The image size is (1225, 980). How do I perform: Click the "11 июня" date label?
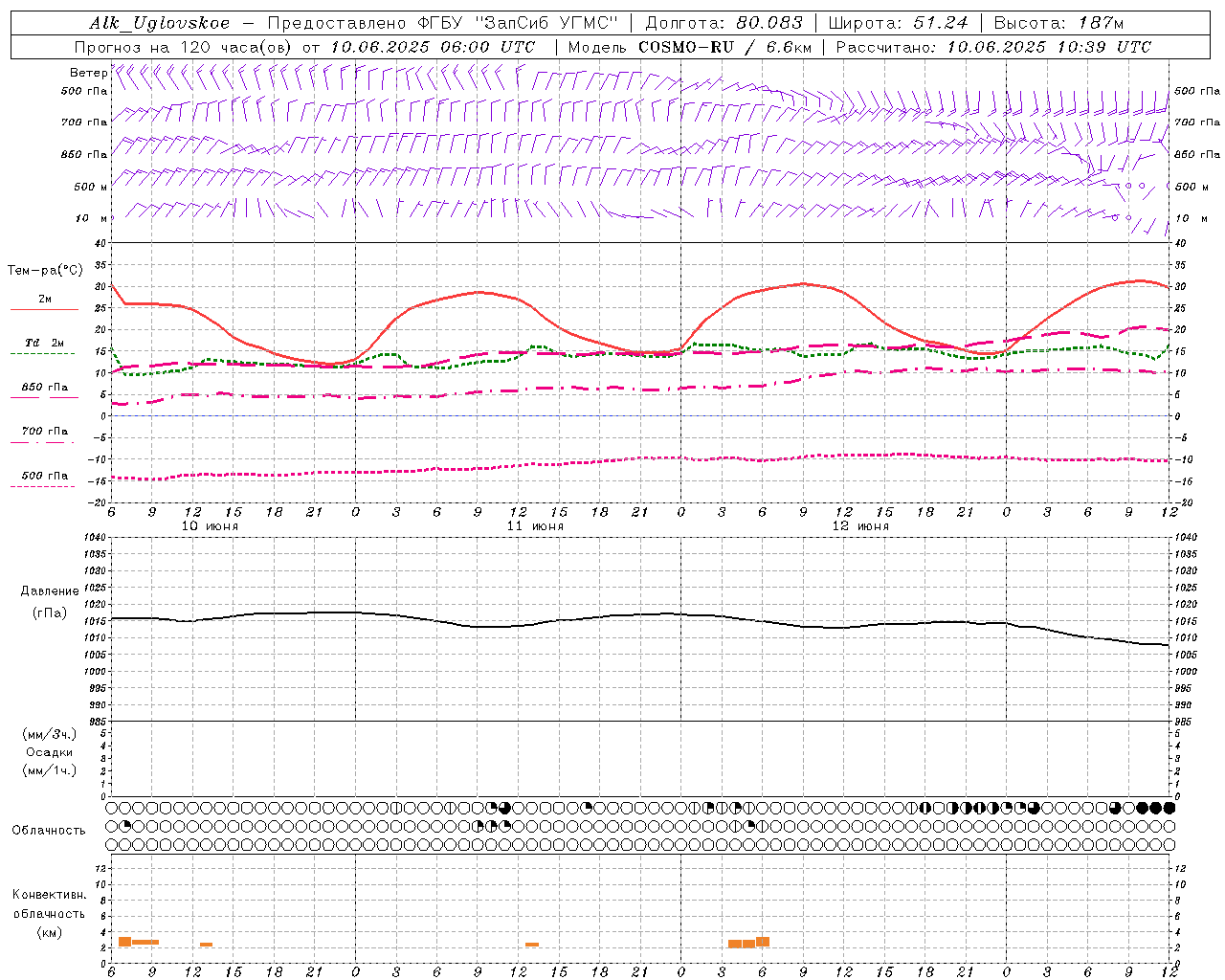tap(535, 526)
